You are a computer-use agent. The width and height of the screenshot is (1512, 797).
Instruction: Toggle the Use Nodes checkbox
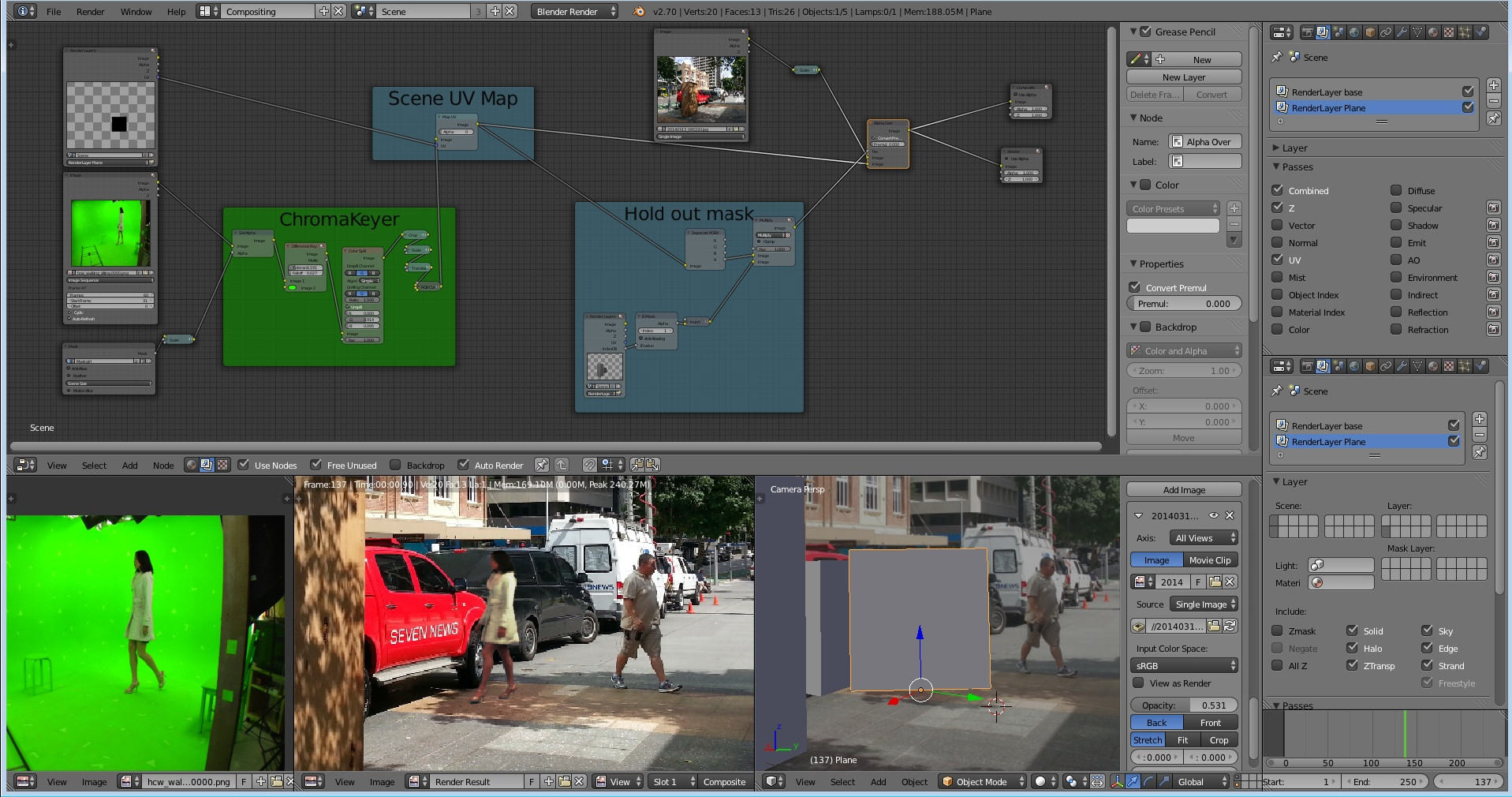coord(244,465)
